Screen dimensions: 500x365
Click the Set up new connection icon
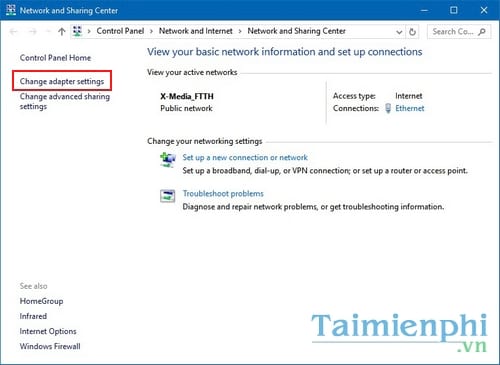tap(167, 159)
